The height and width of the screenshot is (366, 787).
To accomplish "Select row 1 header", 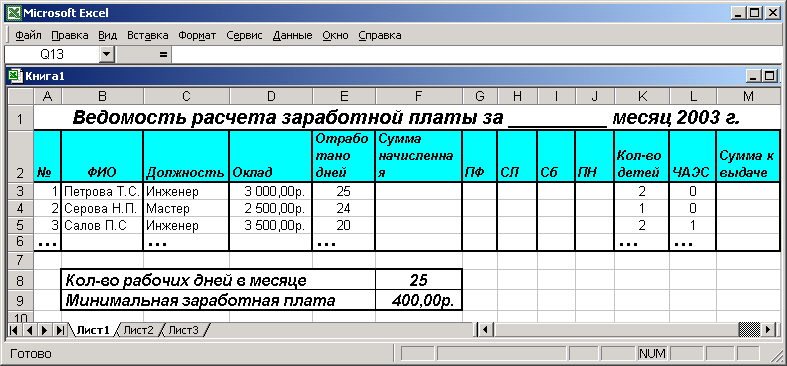I will [21, 118].
